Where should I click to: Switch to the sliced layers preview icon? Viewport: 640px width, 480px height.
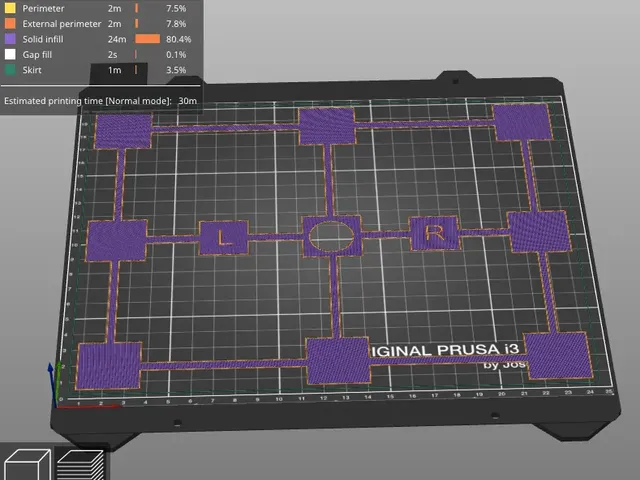(81, 464)
